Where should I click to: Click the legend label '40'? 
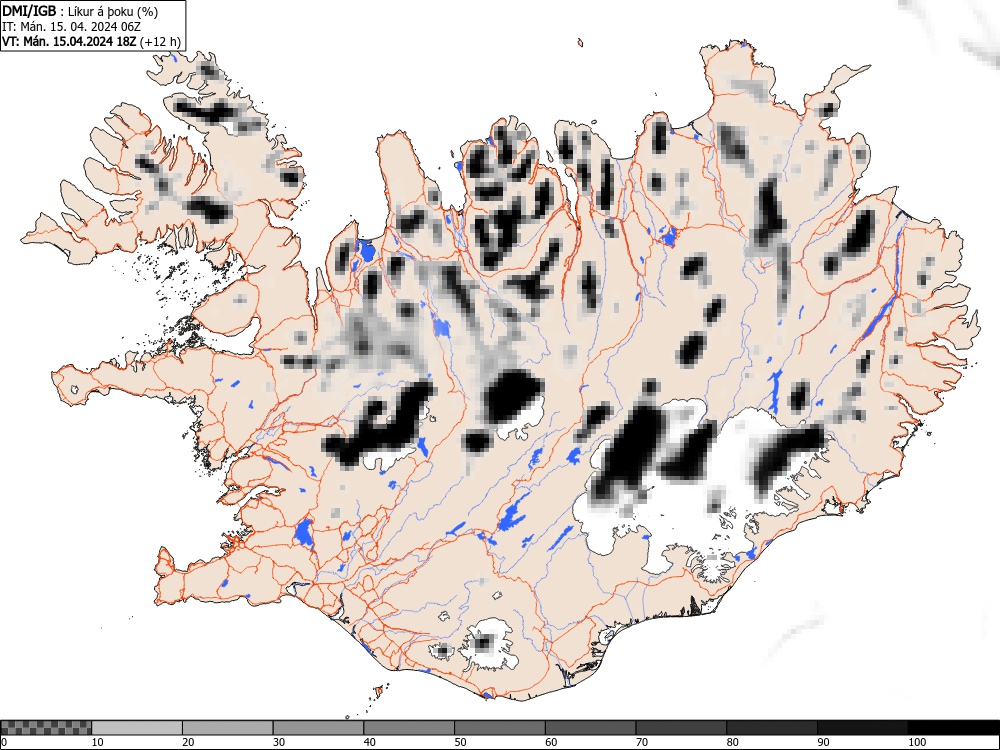point(369,742)
